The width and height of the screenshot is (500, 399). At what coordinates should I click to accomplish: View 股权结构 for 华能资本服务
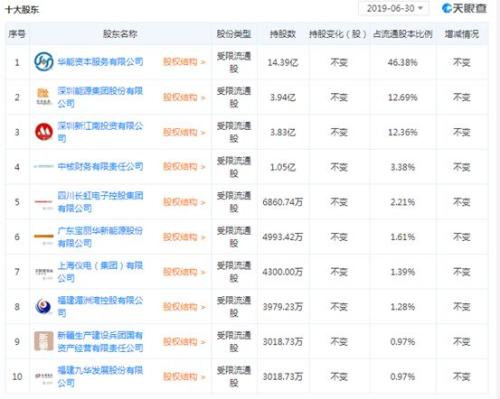coord(184,62)
